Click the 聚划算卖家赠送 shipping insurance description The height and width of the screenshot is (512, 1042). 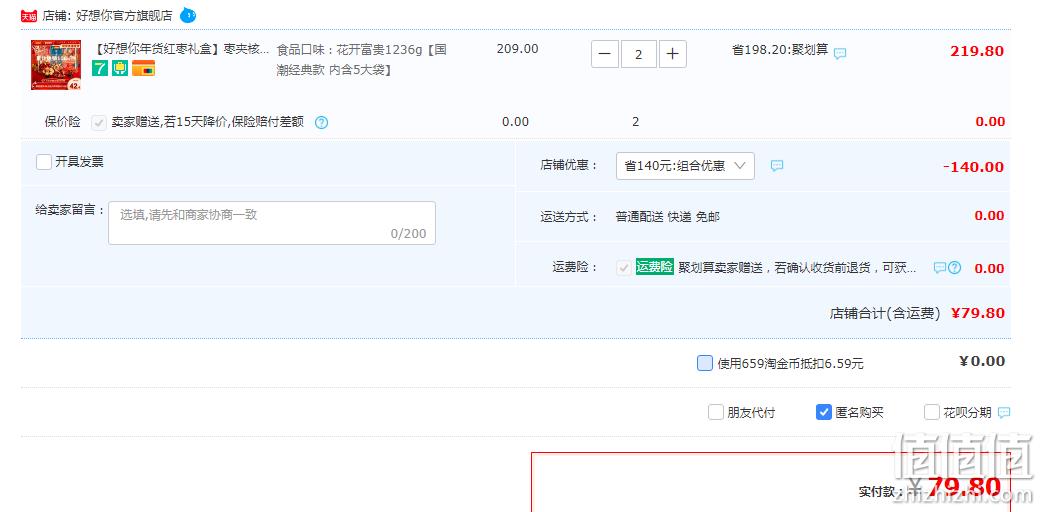pos(797,268)
